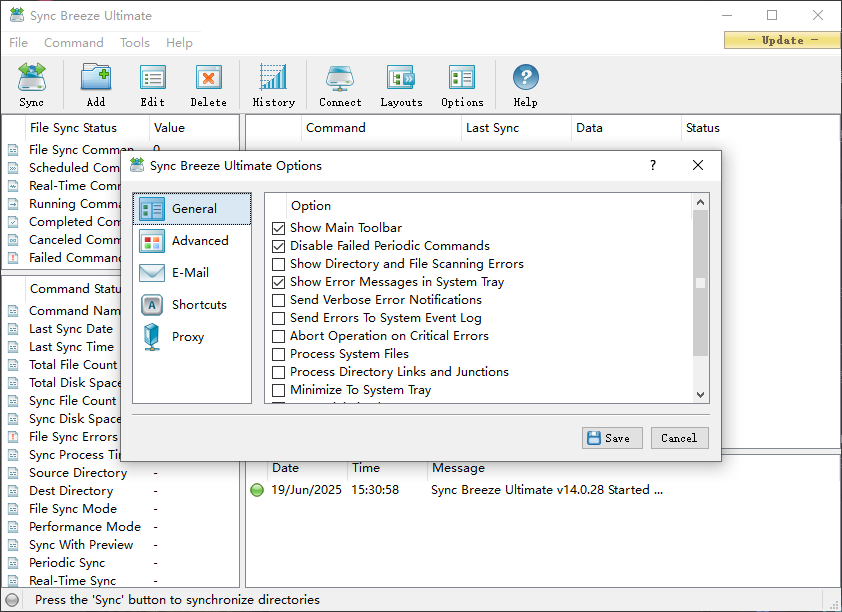Open the Command menu

74,42
